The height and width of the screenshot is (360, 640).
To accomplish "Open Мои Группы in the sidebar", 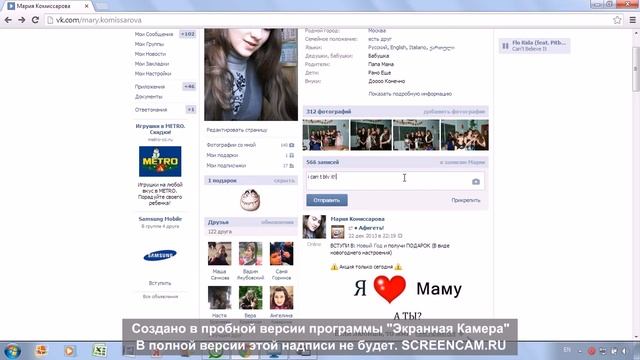I will coord(149,44).
